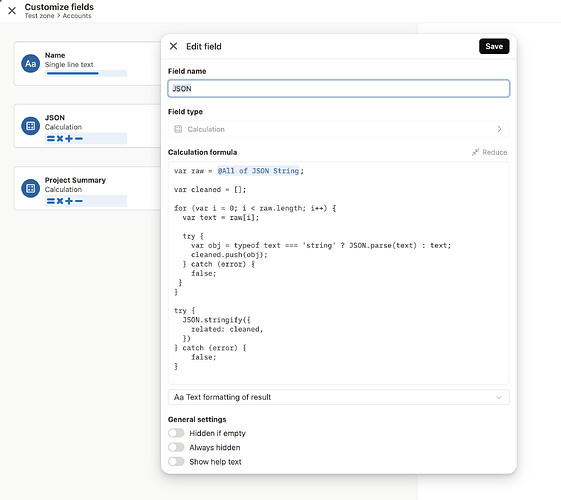Viewport: 561px width, 500px height.
Task: Click the Calculation type icon in Field type
Action: 178,129
